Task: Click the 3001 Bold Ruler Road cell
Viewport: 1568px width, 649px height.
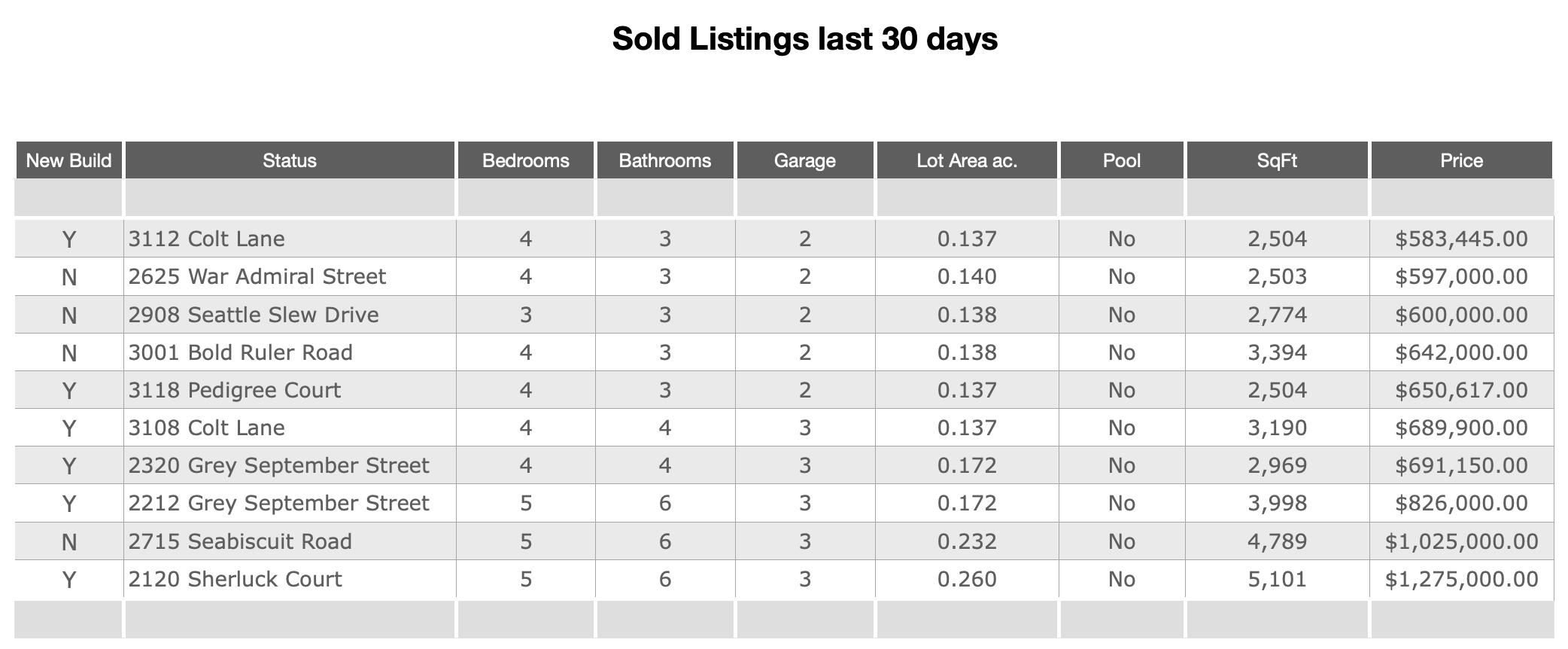Action: pos(241,352)
